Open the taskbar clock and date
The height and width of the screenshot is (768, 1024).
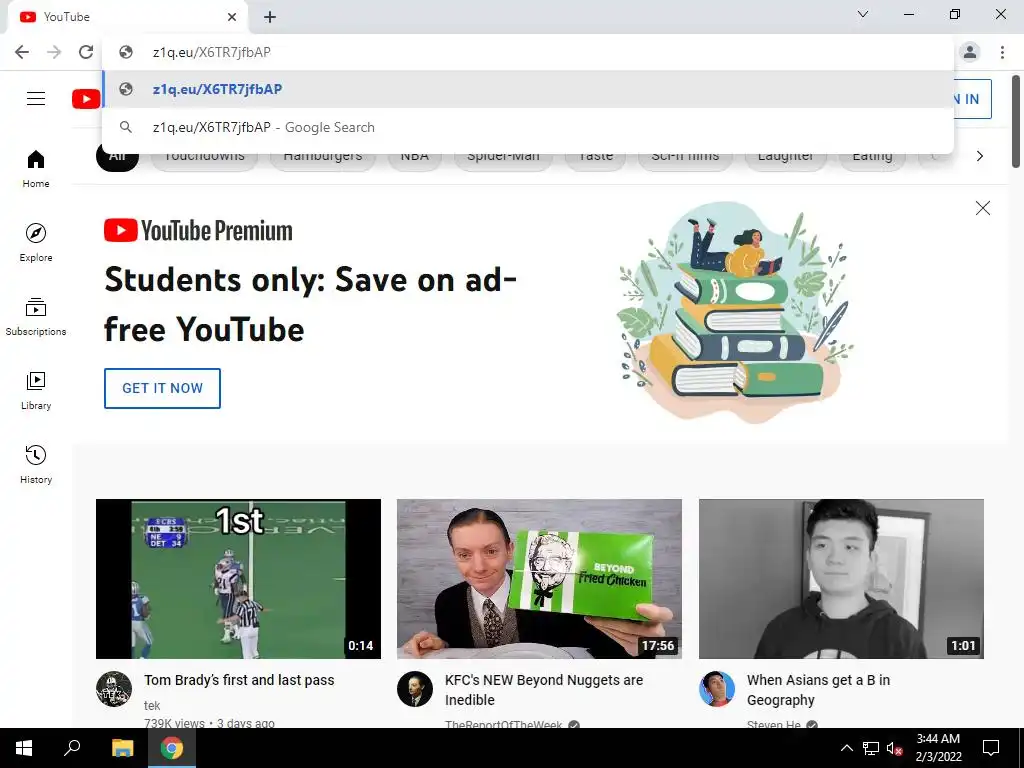(938, 748)
